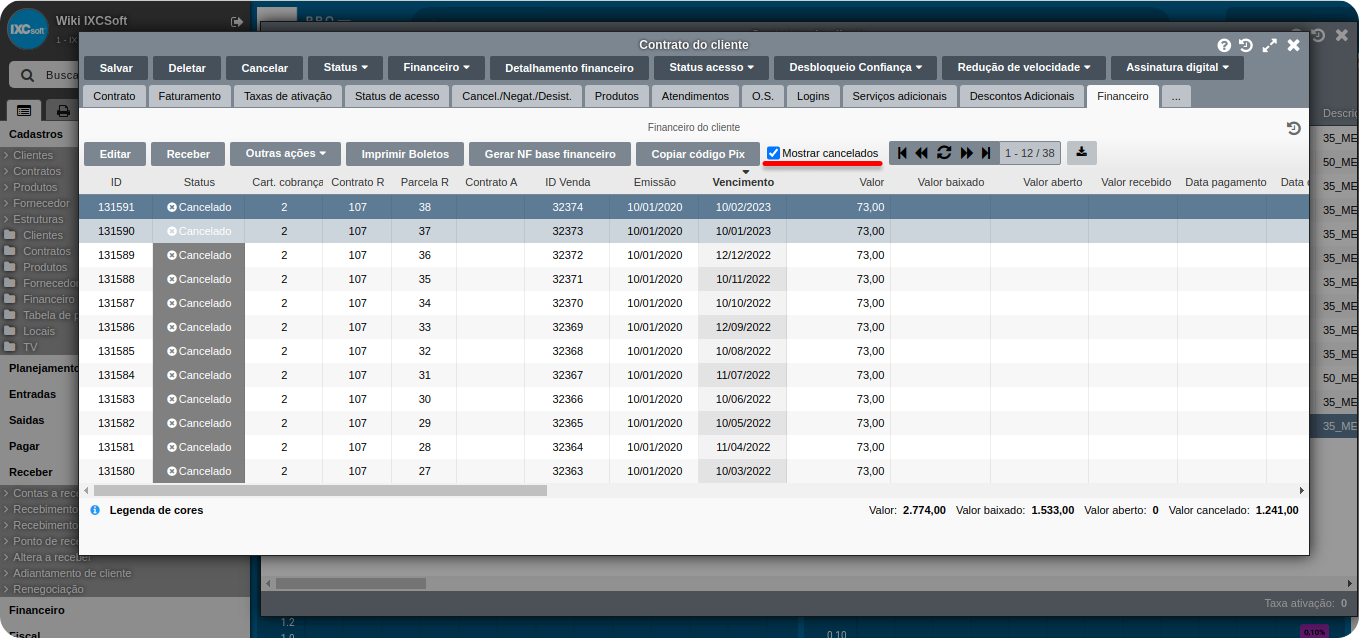
Task: Click the grid's horizontal scrollbar thumb
Action: point(318,491)
